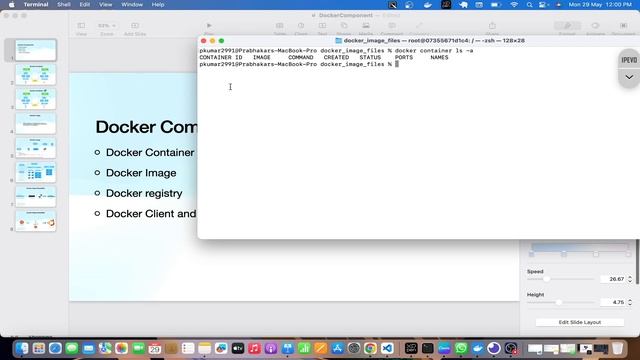640x360 pixels.
Task: Click Add Slide in the Keynote toolbar
Action: coord(135,26)
